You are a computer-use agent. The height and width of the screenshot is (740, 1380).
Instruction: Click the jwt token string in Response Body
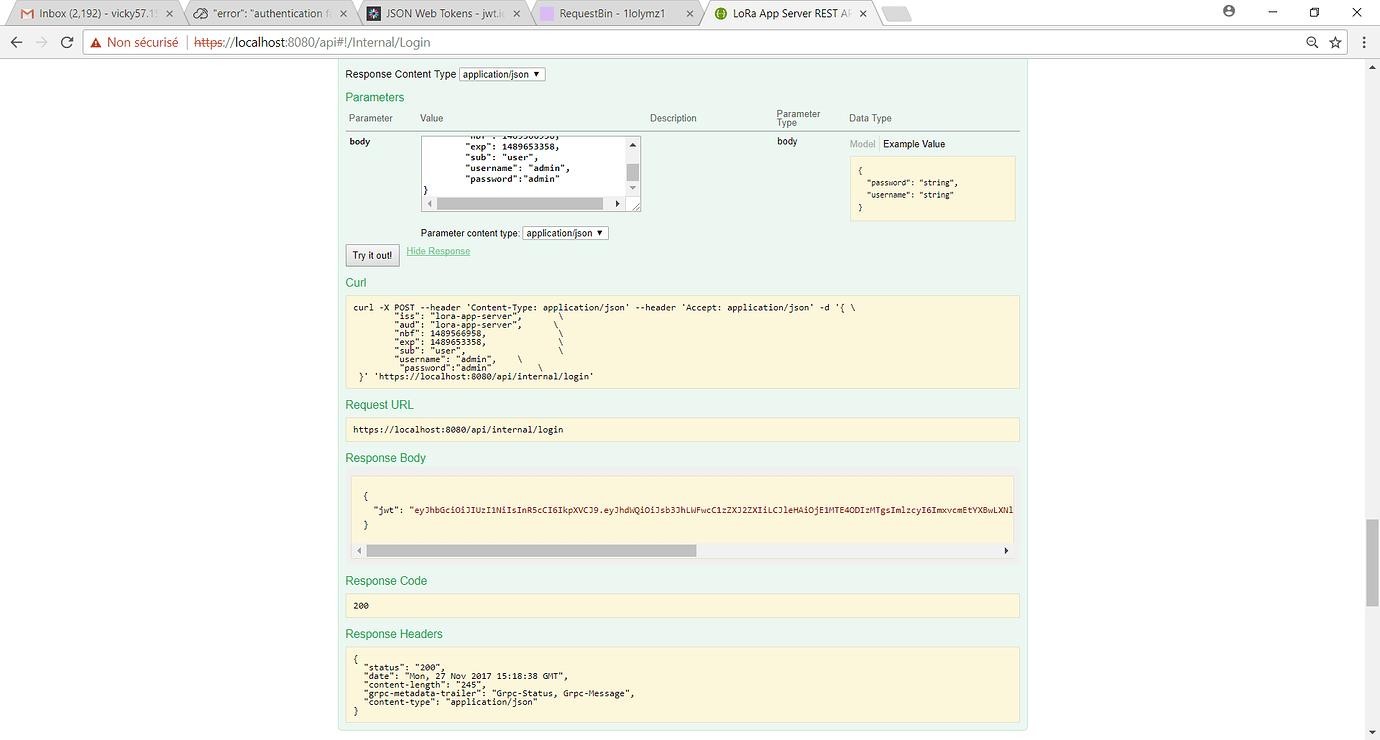click(x=711, y=510)
